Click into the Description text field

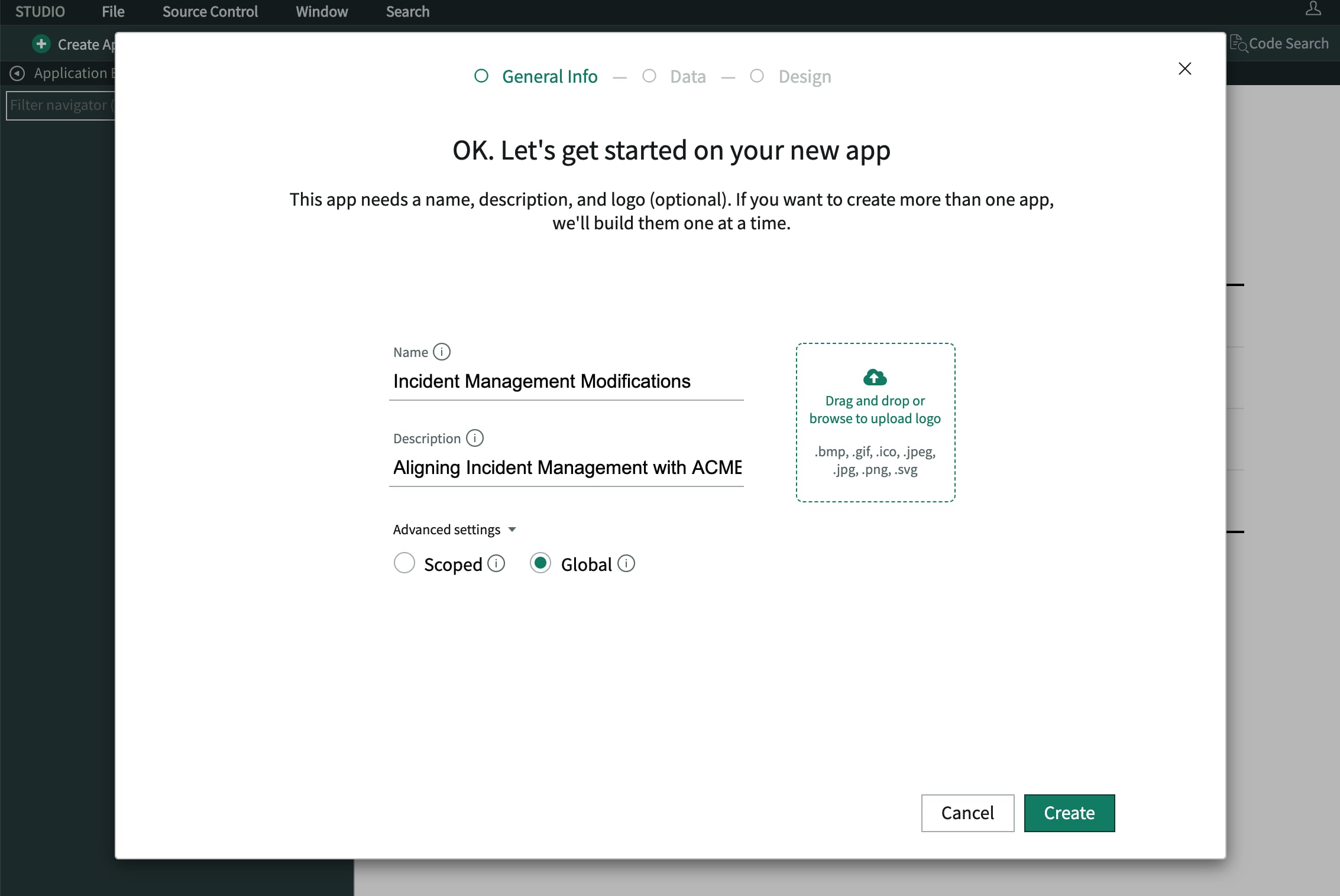click(x=567, y=468)
